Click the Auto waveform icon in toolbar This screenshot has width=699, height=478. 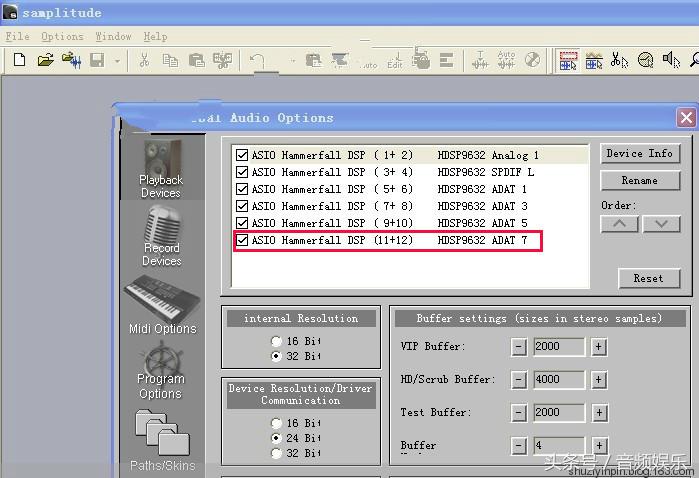[x=506, y=60]
